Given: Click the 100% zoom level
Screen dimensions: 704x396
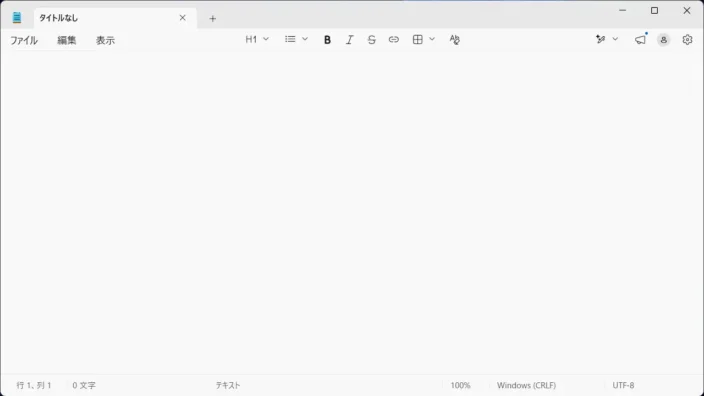Looking at the screenshot, I should (x=460, y=385).
